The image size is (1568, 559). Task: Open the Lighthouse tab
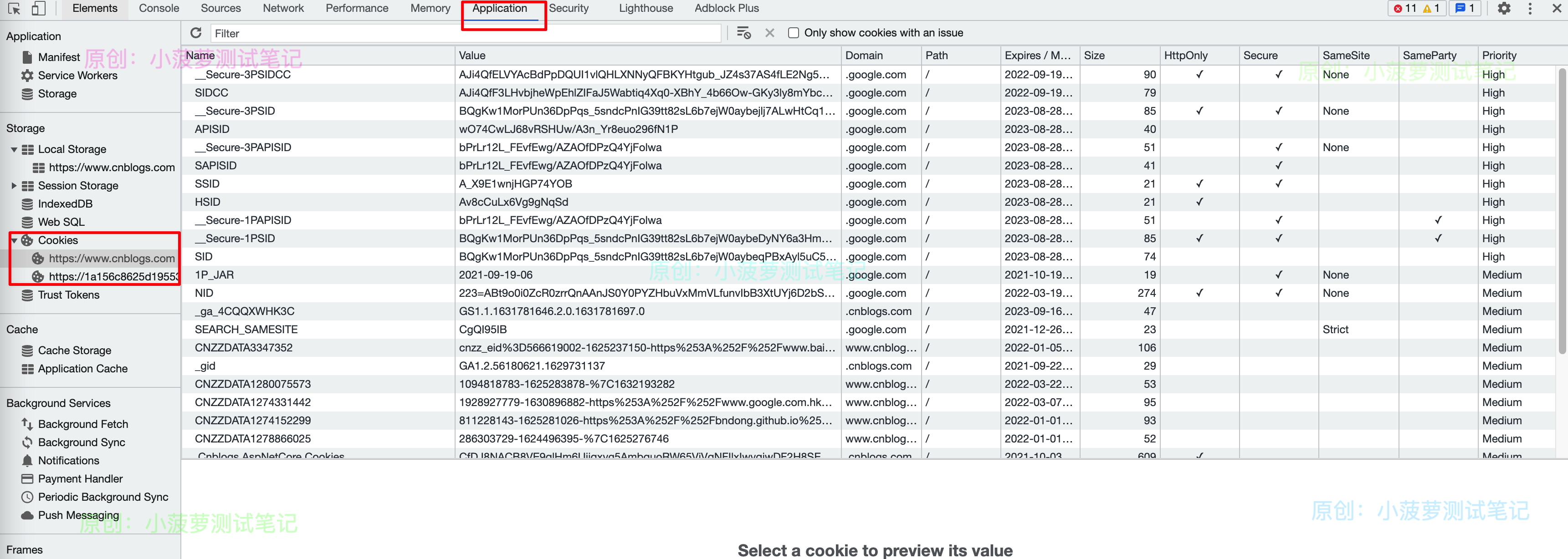[645, 9]
